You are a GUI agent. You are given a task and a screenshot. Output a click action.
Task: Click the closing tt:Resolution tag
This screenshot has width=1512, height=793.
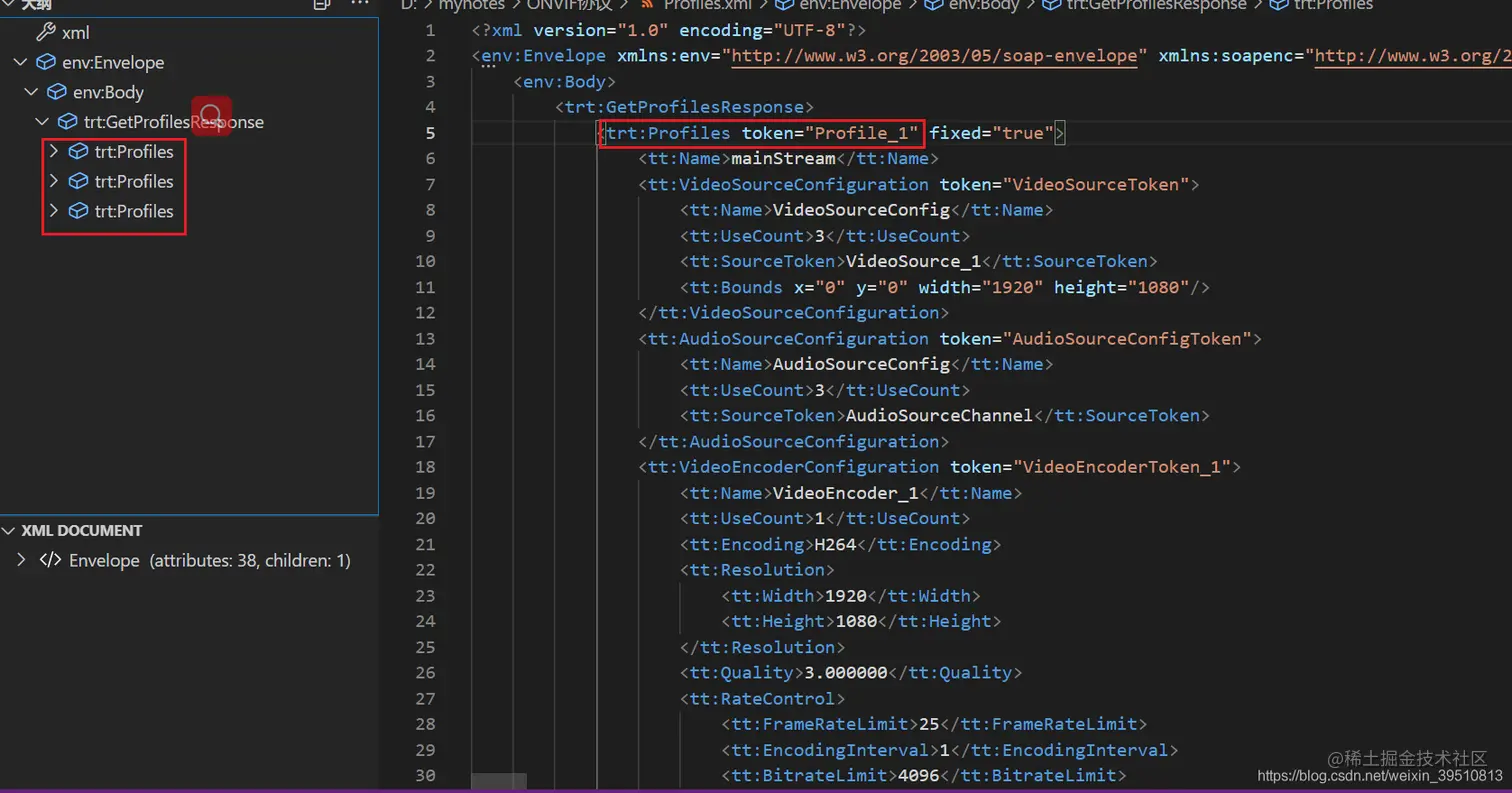tap(763, 647)
